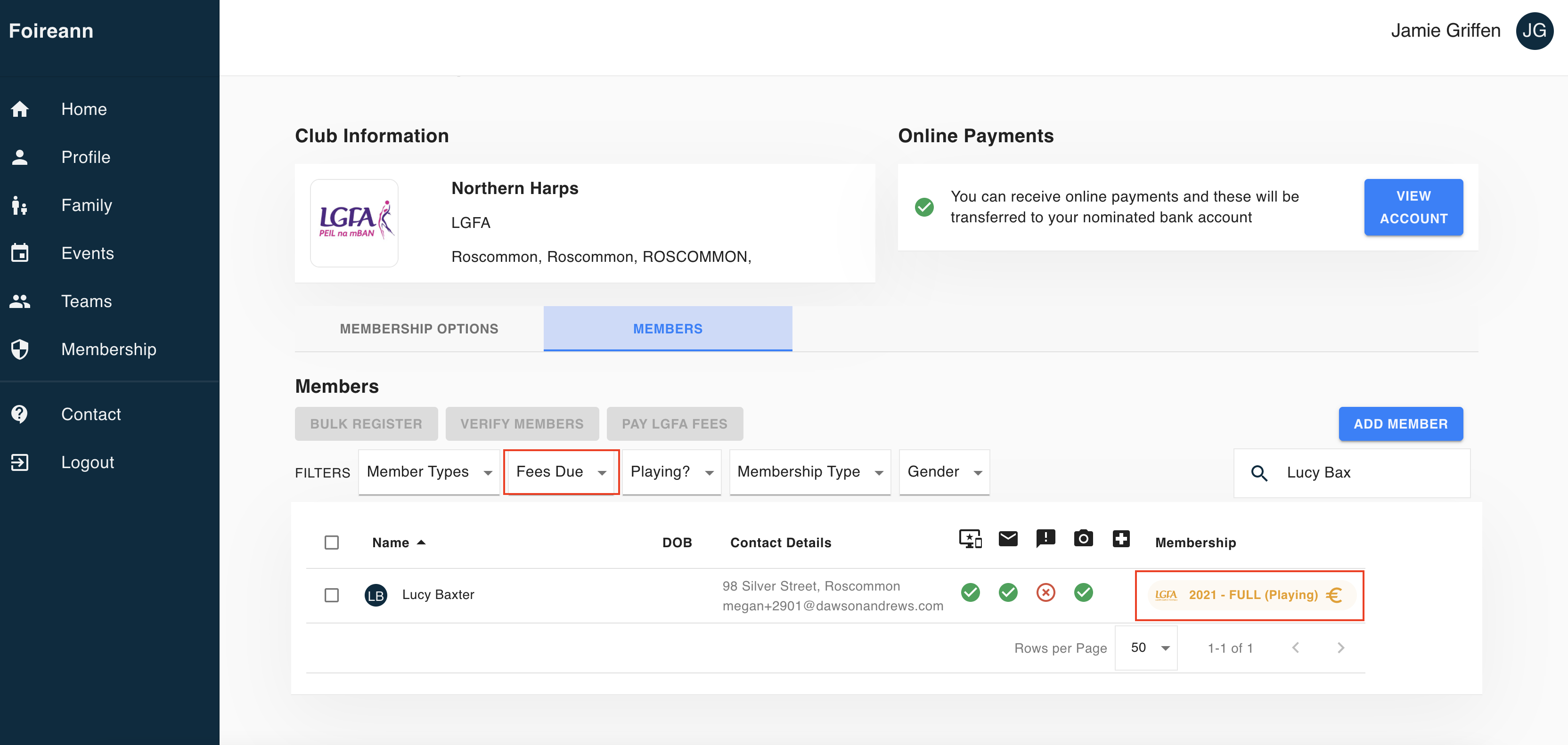The width and height of the screenshot is (1568, 745).
Task: Click Lucy Baxter's photo green check status
Action: coord(1083,592)
